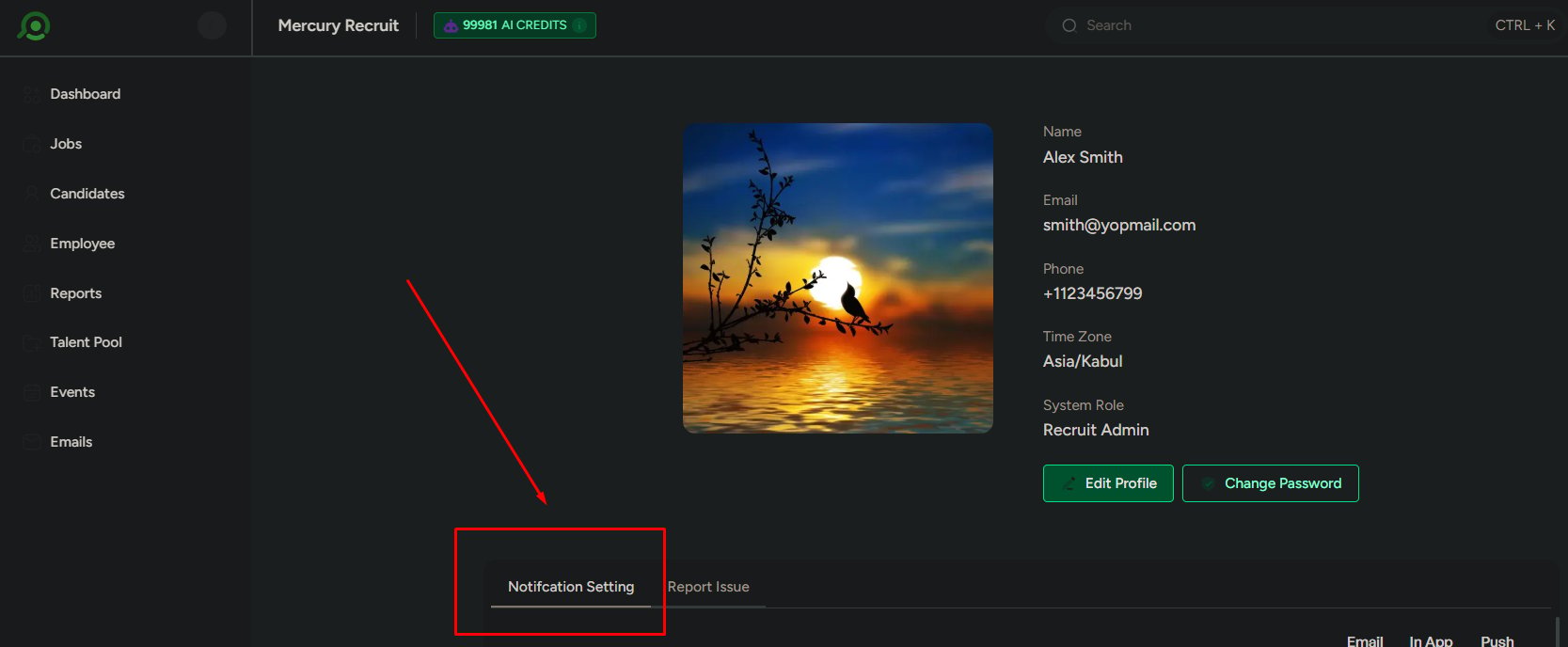This screenshot has width=1568, height=647.
Task: Open the Reports section from sidebar
Action: pyautogui.click(x=75, y=293)
